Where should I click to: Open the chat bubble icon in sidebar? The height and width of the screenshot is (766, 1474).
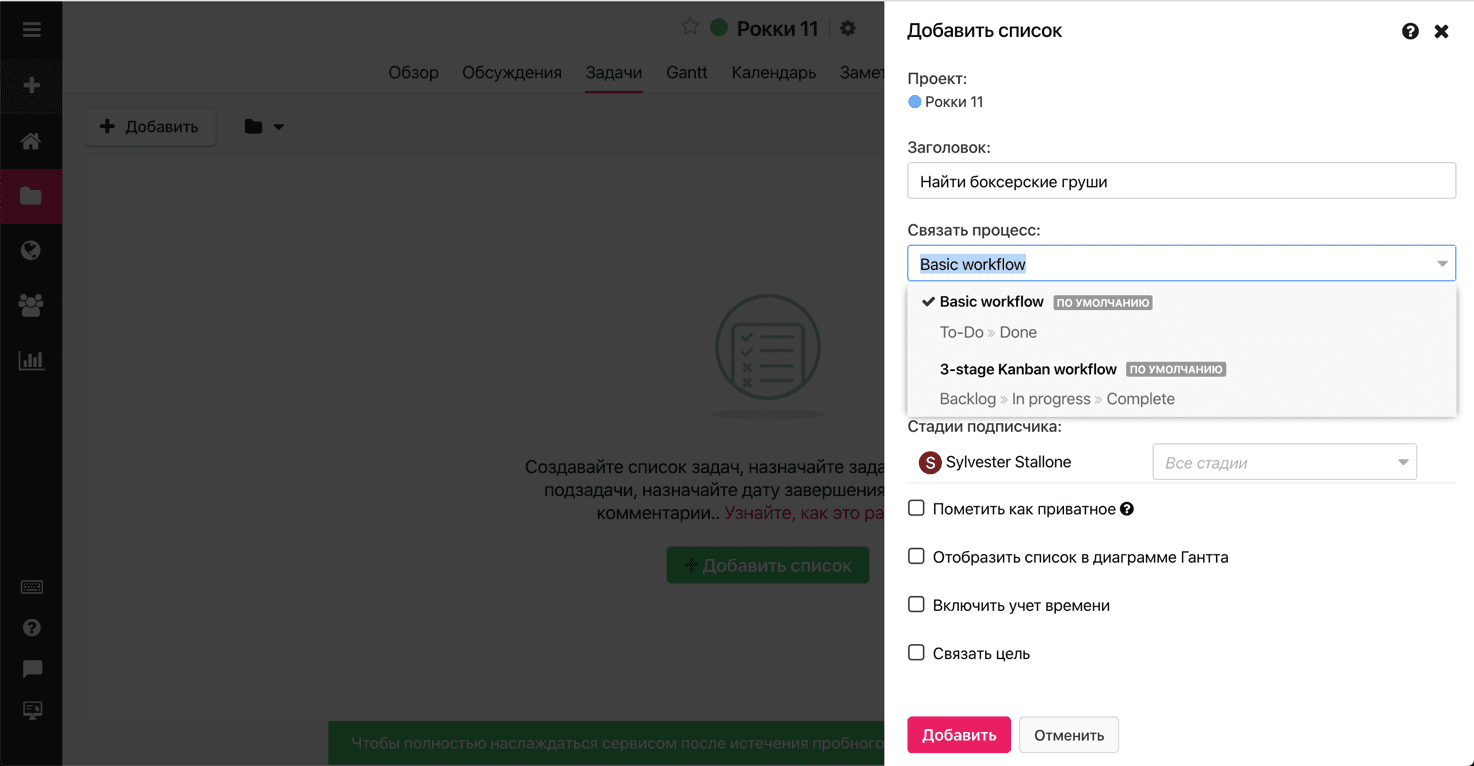tap(31, 669)
